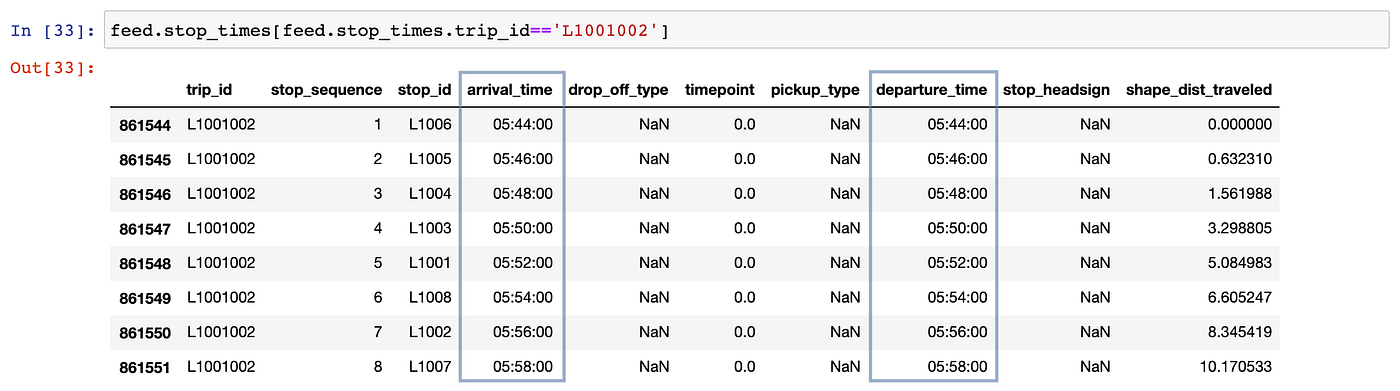Select the pickup_type column header

(x=815, y=90)
